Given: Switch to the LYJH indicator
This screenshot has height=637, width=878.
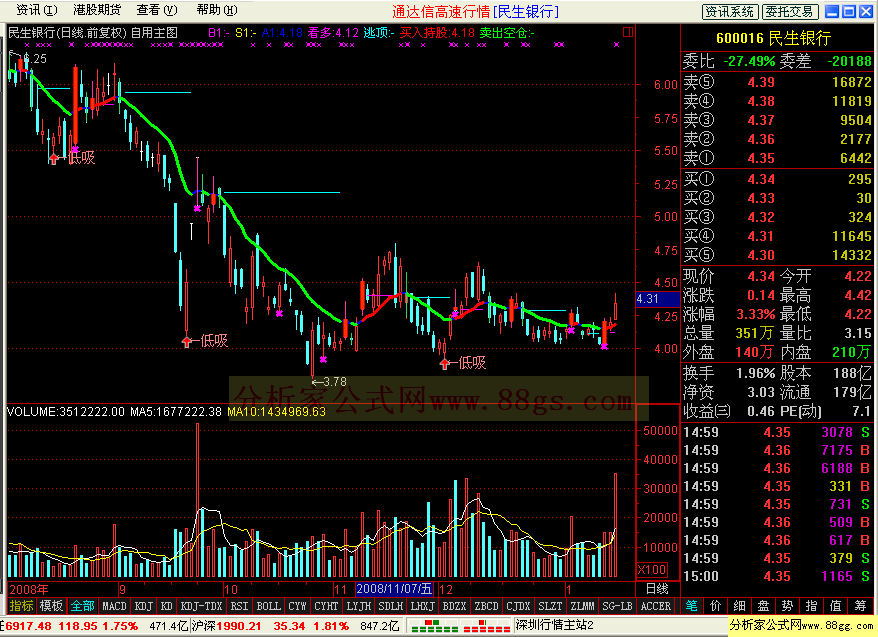Looking at the screenshot, I should [358, 606].
